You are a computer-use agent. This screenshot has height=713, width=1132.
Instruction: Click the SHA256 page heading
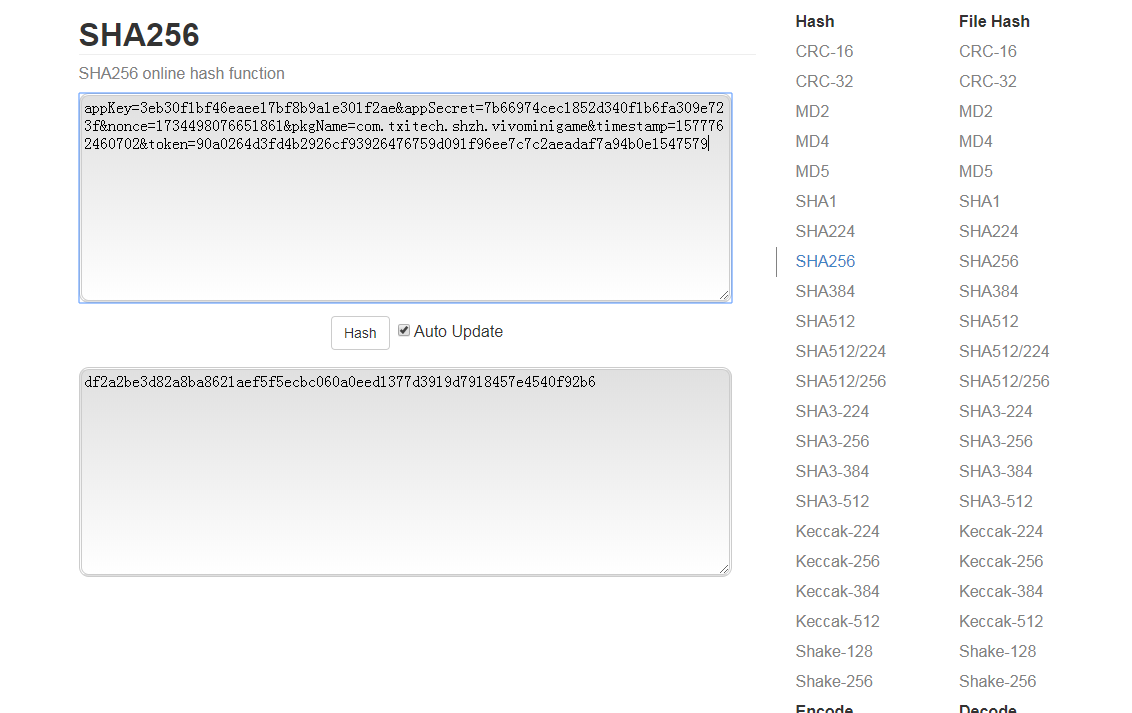tap(139, 35)
